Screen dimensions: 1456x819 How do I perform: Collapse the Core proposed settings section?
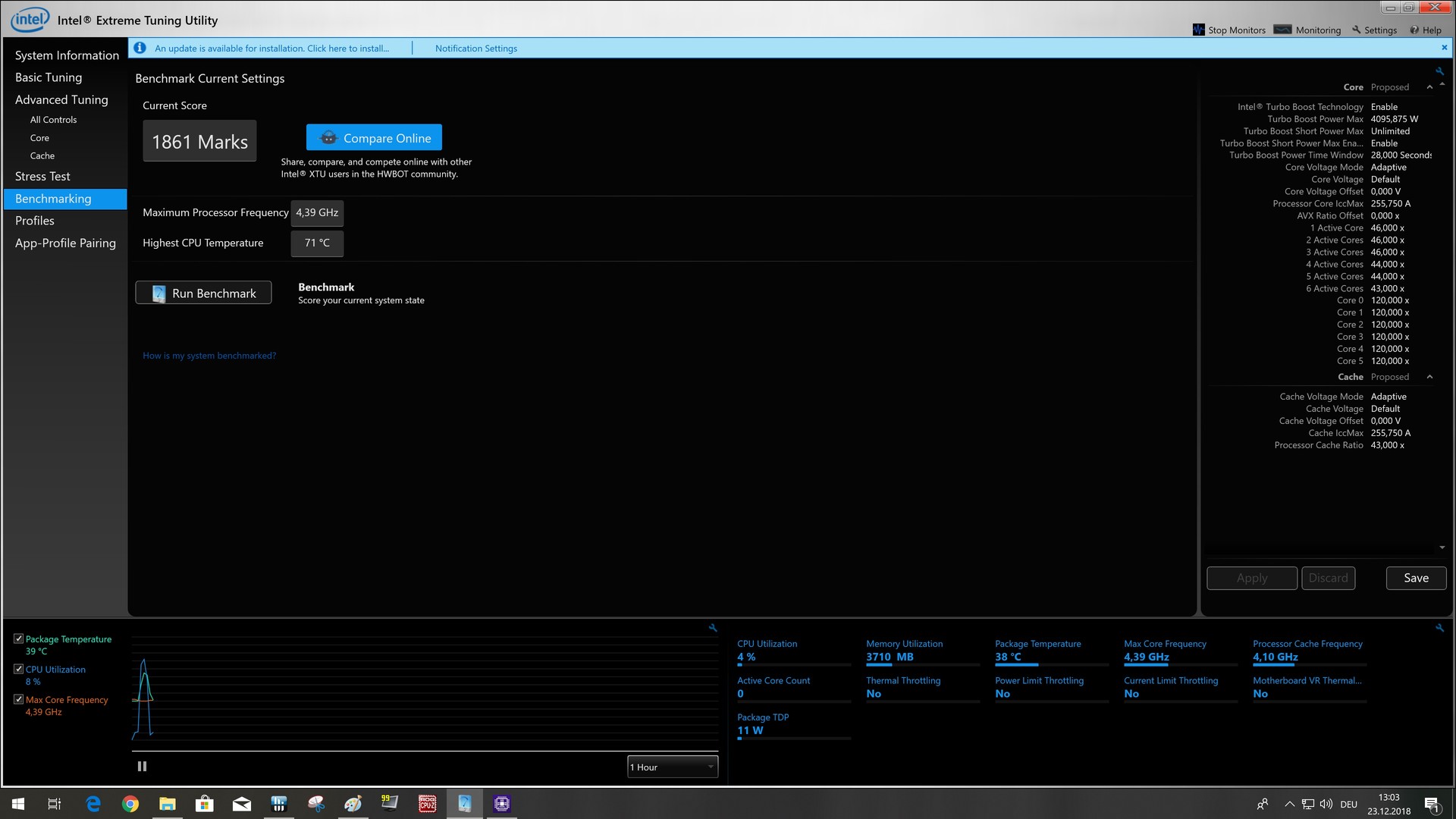1430,87
